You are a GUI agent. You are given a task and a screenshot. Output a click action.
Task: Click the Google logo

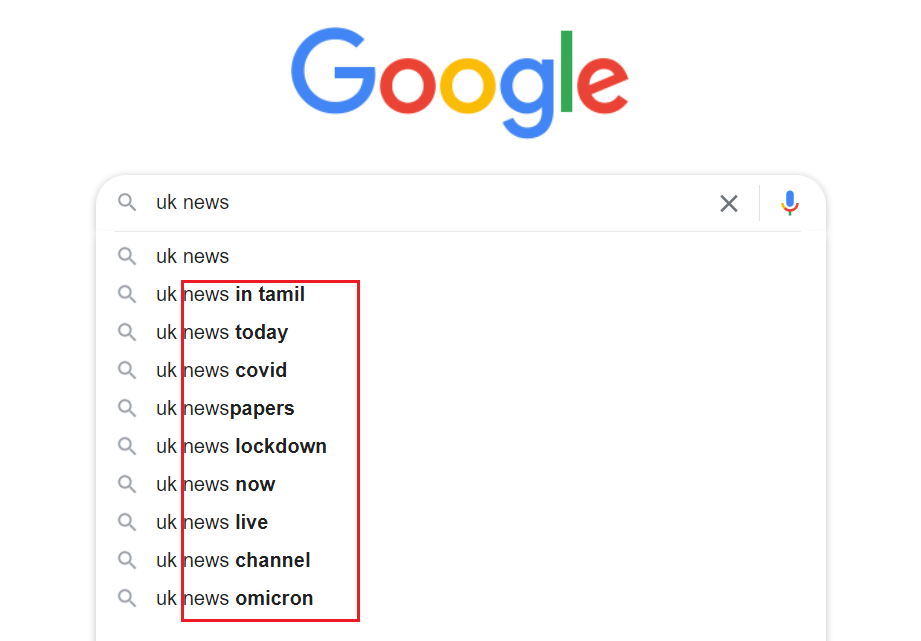click(460, 84)
